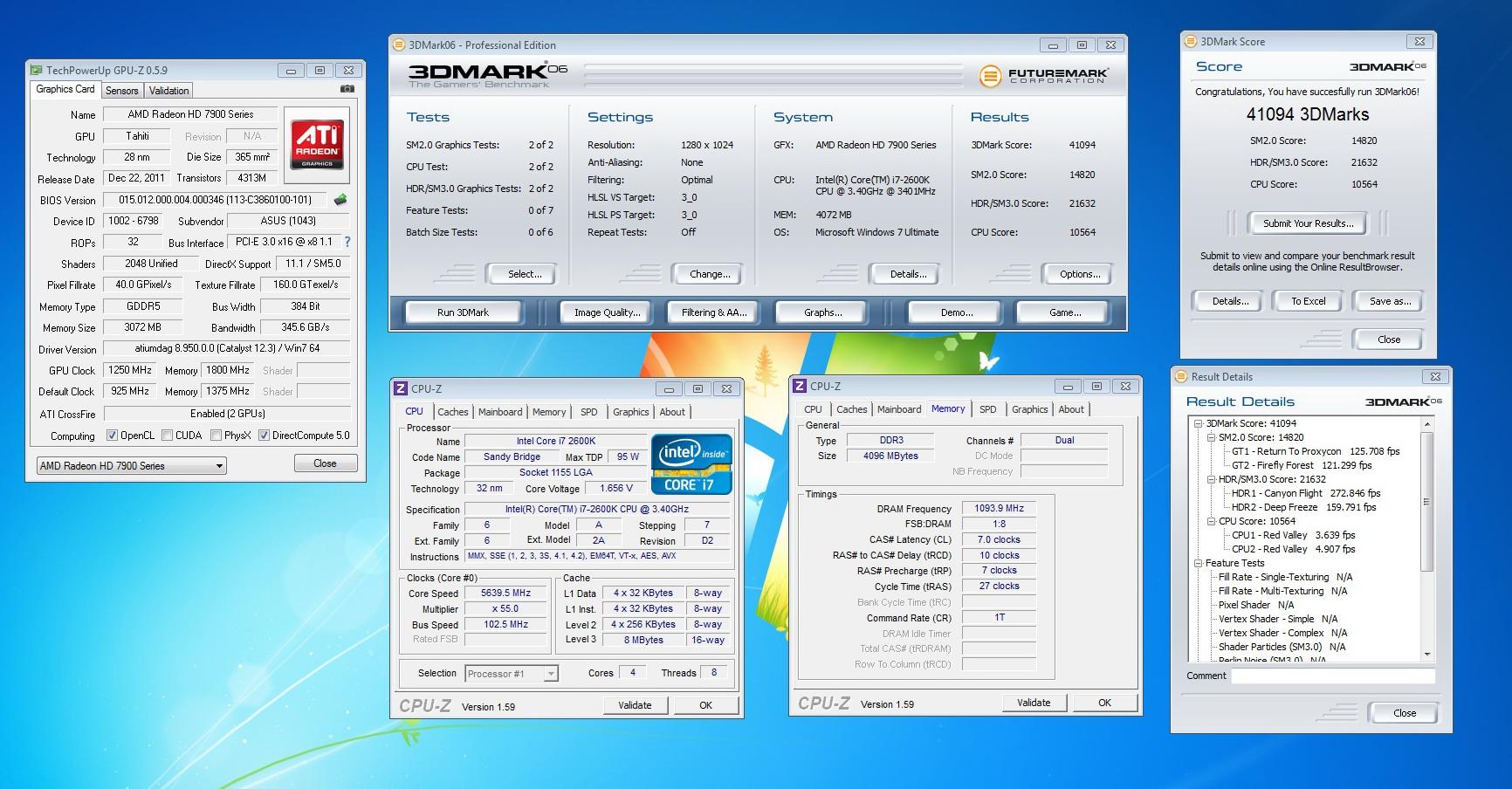Collapse the SM2.0 Score: 14820 node
The height and width of the screenshot is (789, 1512).
point(1211,437)
